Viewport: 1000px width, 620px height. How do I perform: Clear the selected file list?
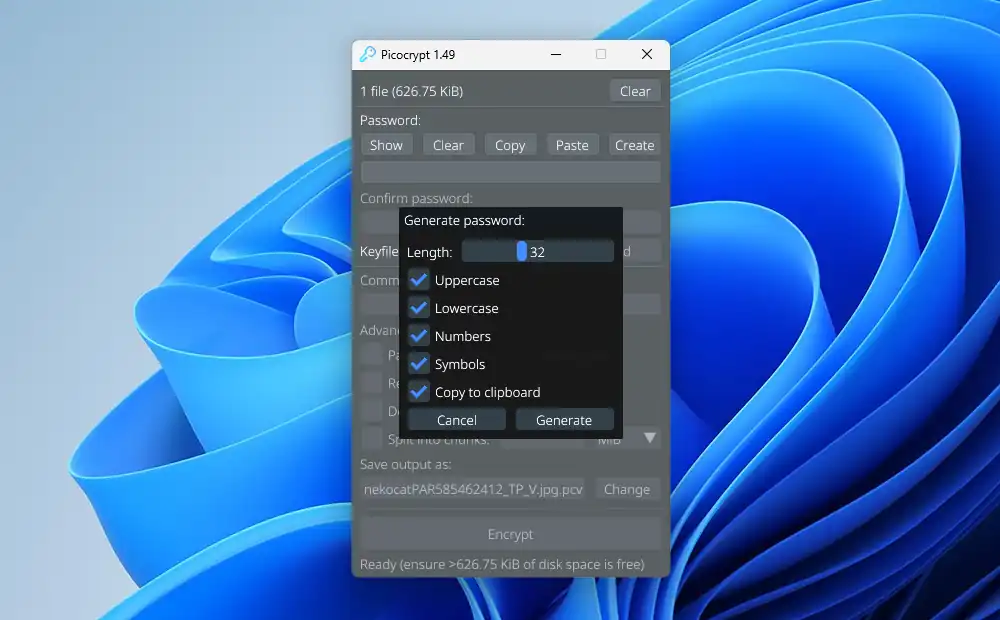635,91
